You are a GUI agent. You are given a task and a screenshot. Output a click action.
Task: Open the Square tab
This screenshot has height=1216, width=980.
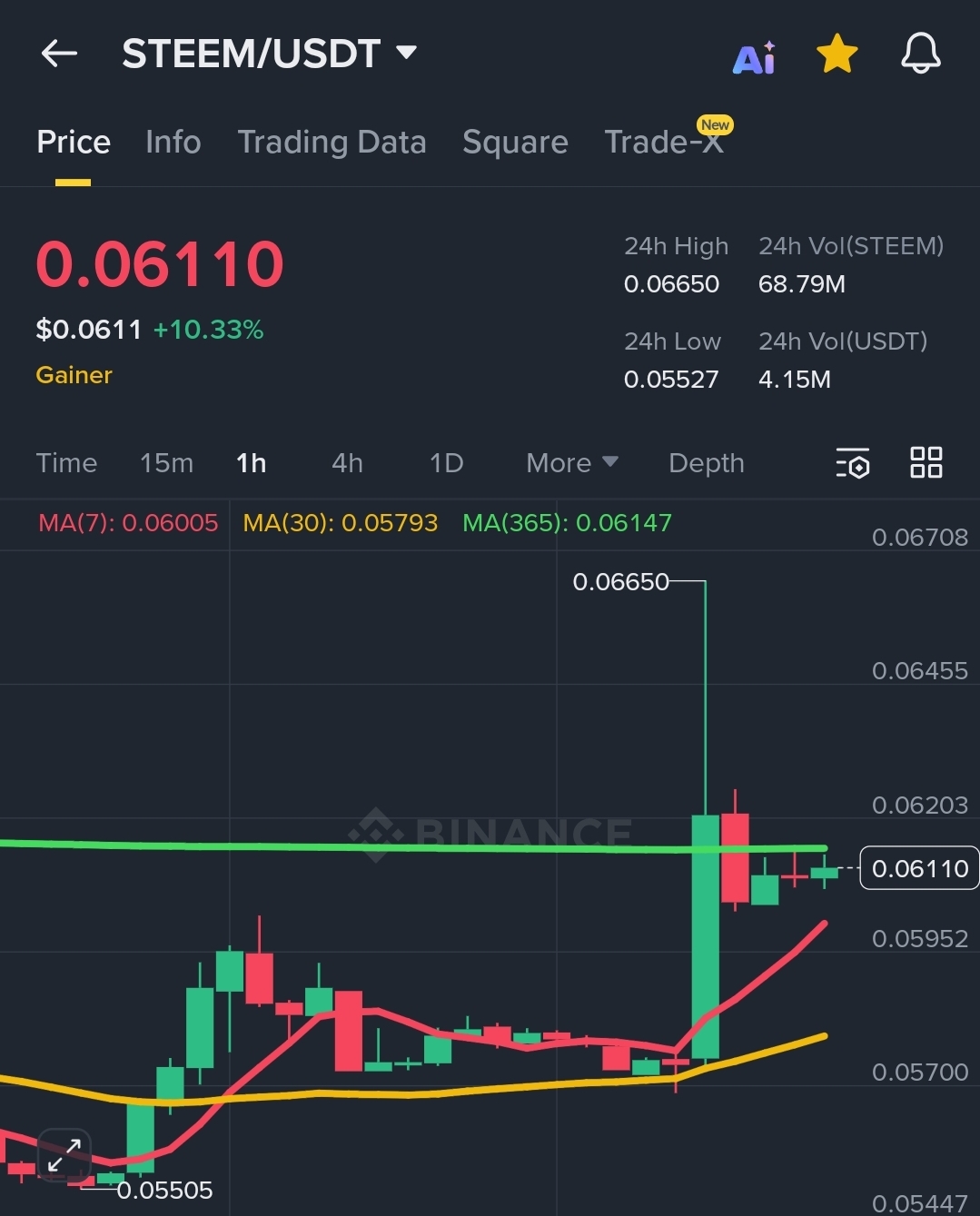(515, 142)
